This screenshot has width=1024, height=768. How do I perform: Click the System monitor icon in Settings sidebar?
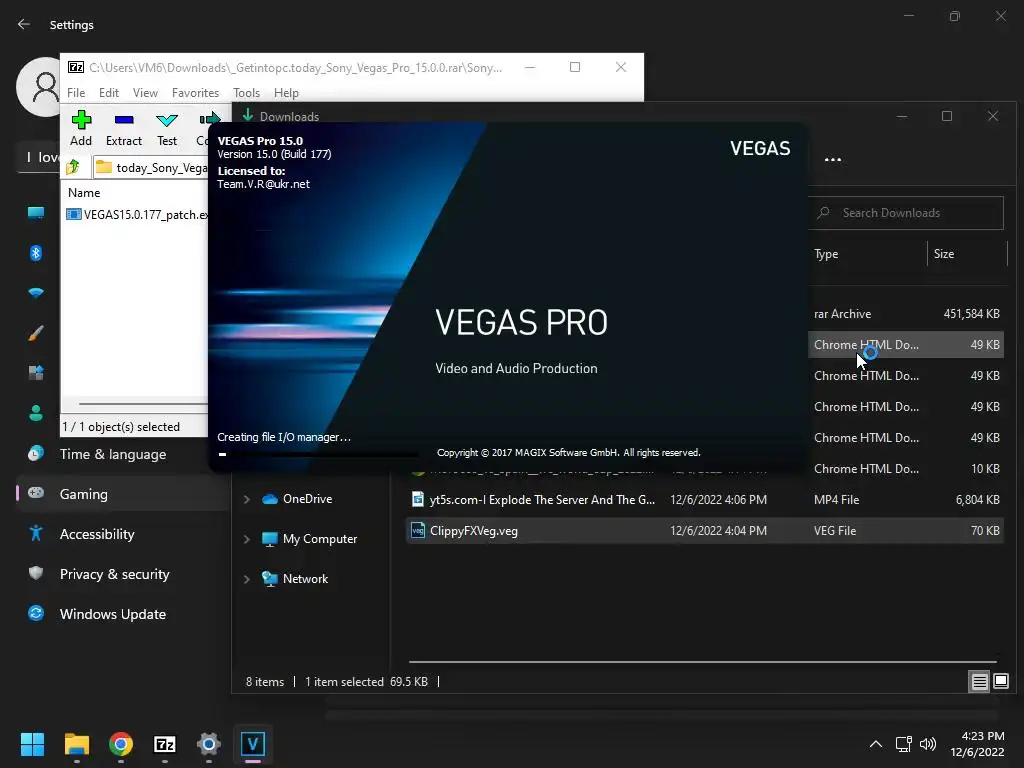point(36,213)
